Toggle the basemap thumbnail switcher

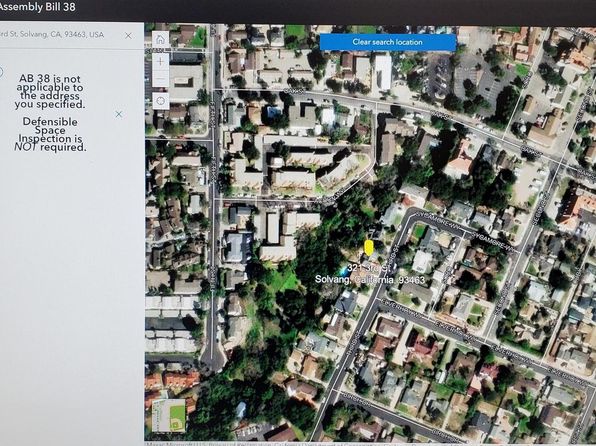tap(169, 415)
